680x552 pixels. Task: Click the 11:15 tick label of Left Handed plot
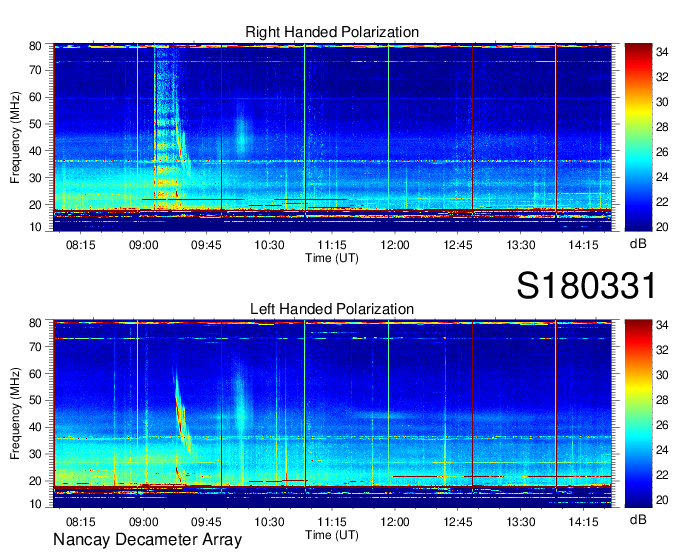pyautogui.click(x=332, y=522)
